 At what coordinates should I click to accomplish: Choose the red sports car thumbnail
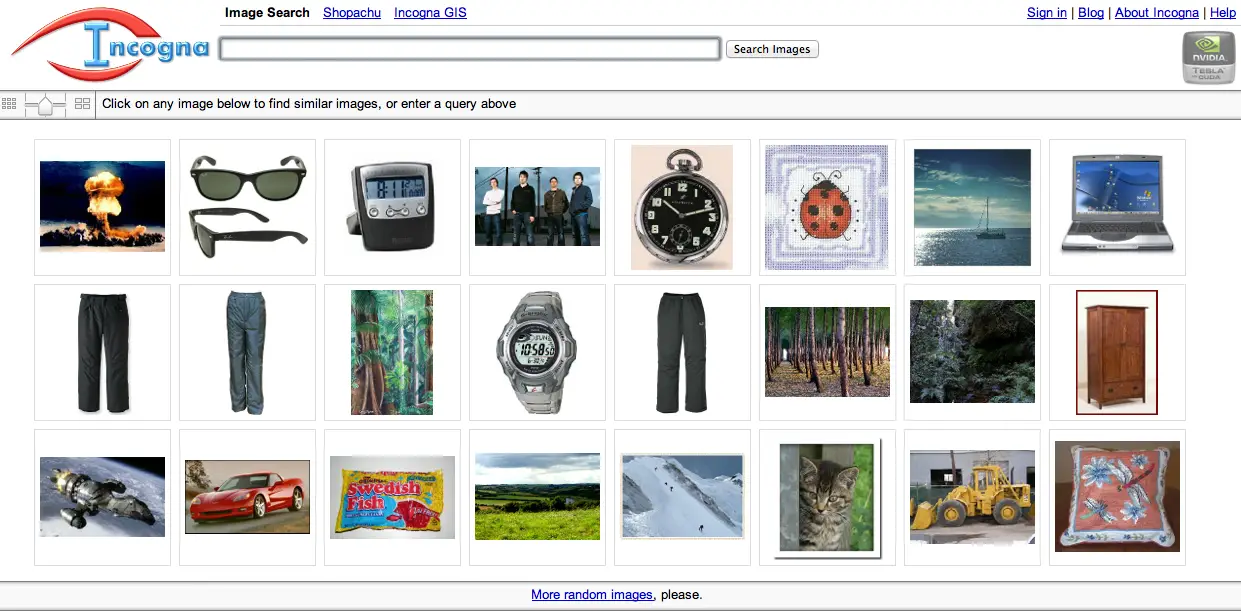(x=247, y=497)
